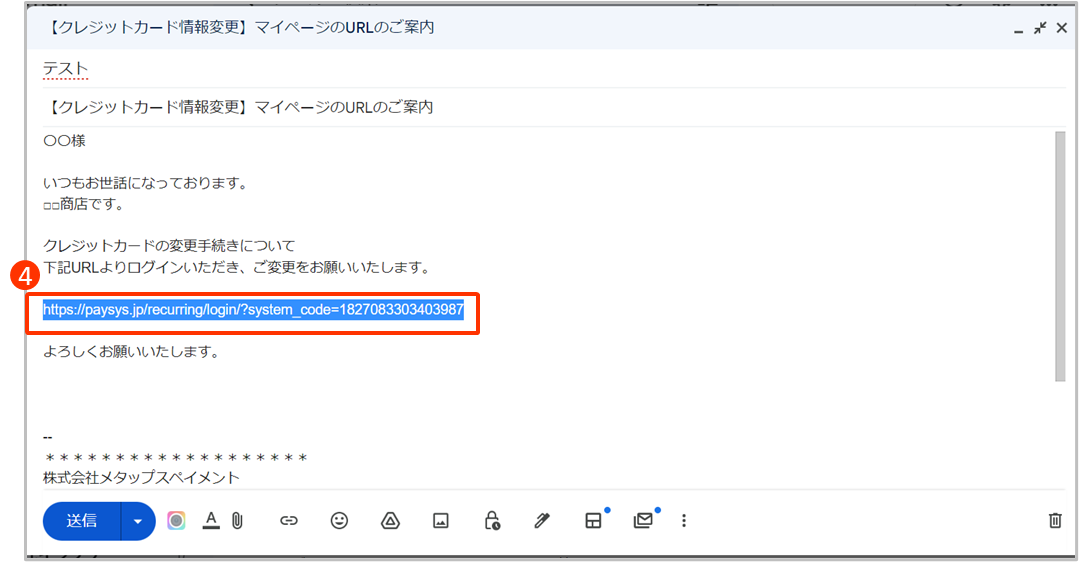Discard draft with the trash icon
Screen dimensions: 1079x562
click(1054, 520)
